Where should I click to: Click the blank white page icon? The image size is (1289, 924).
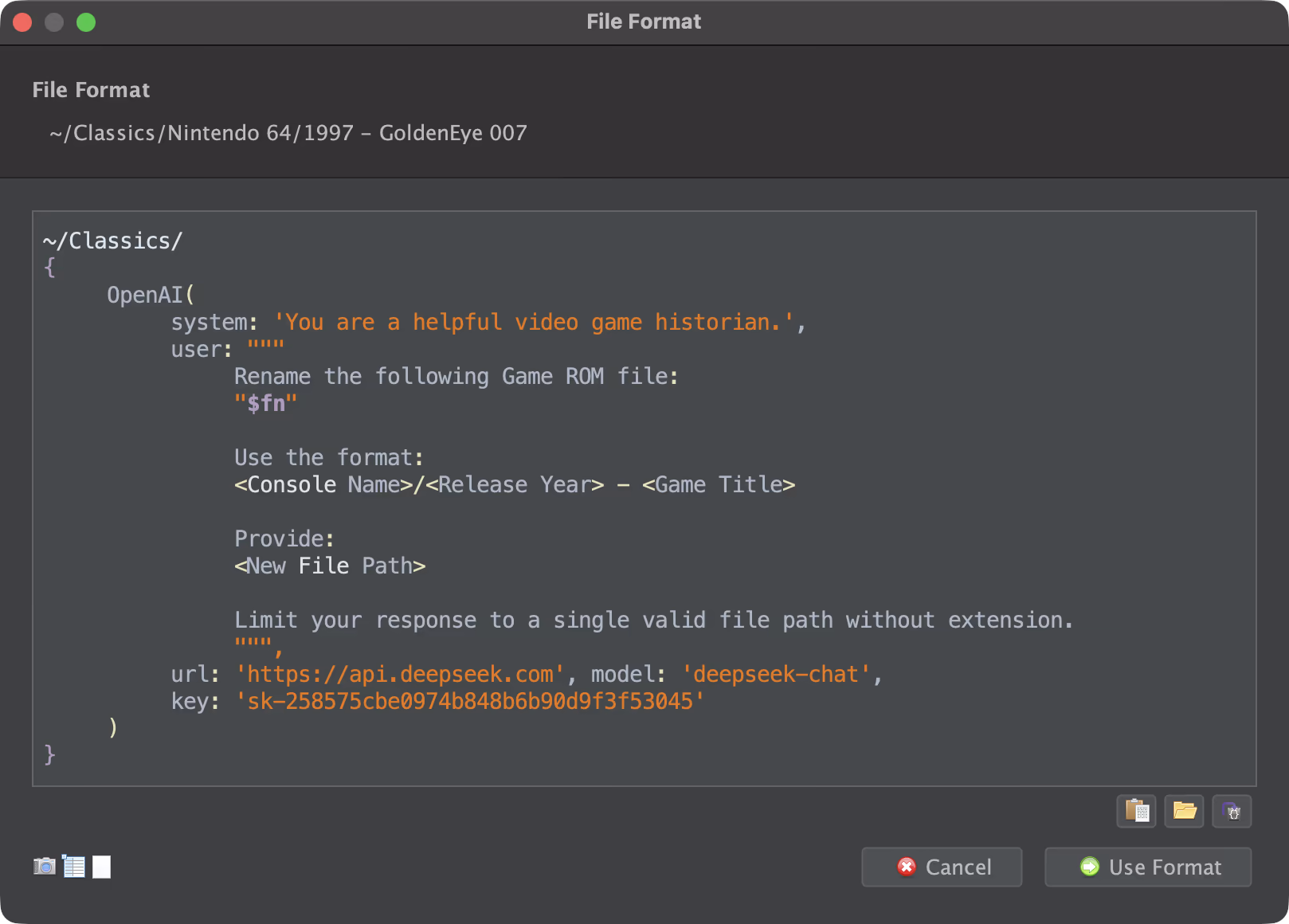click(101, 867)
